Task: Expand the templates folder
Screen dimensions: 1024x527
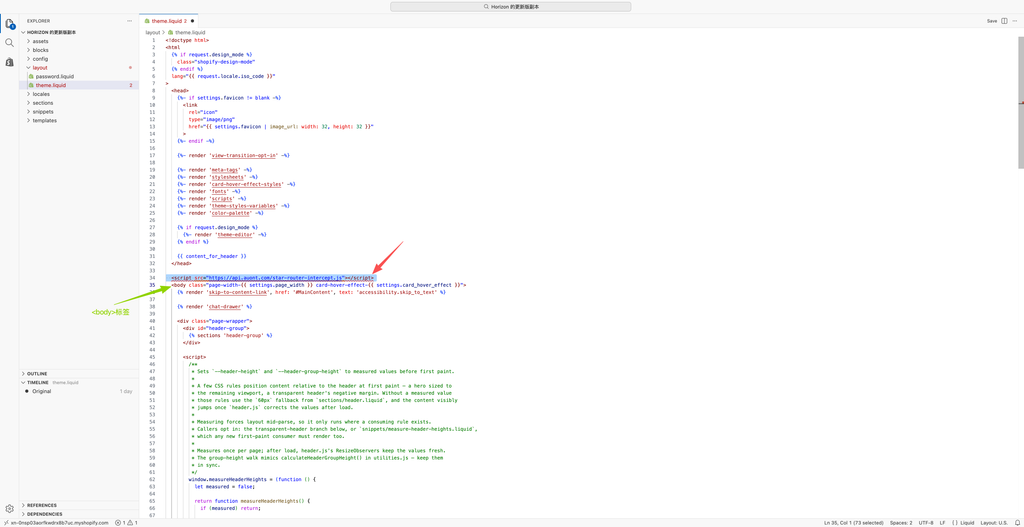Action: pyautogui.click(x=44, y=120)
